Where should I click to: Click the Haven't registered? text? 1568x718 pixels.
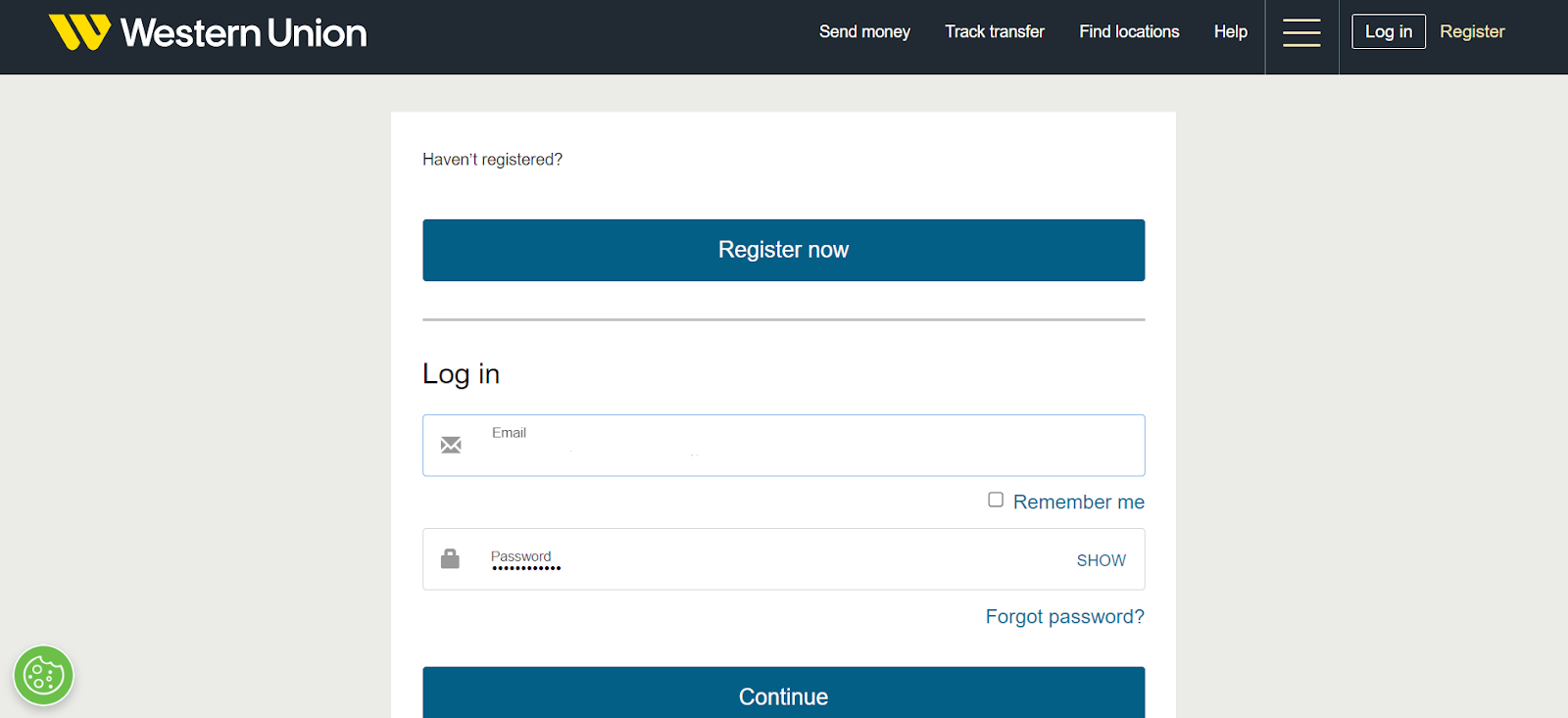pyautogui.click(x=492, y=159)
